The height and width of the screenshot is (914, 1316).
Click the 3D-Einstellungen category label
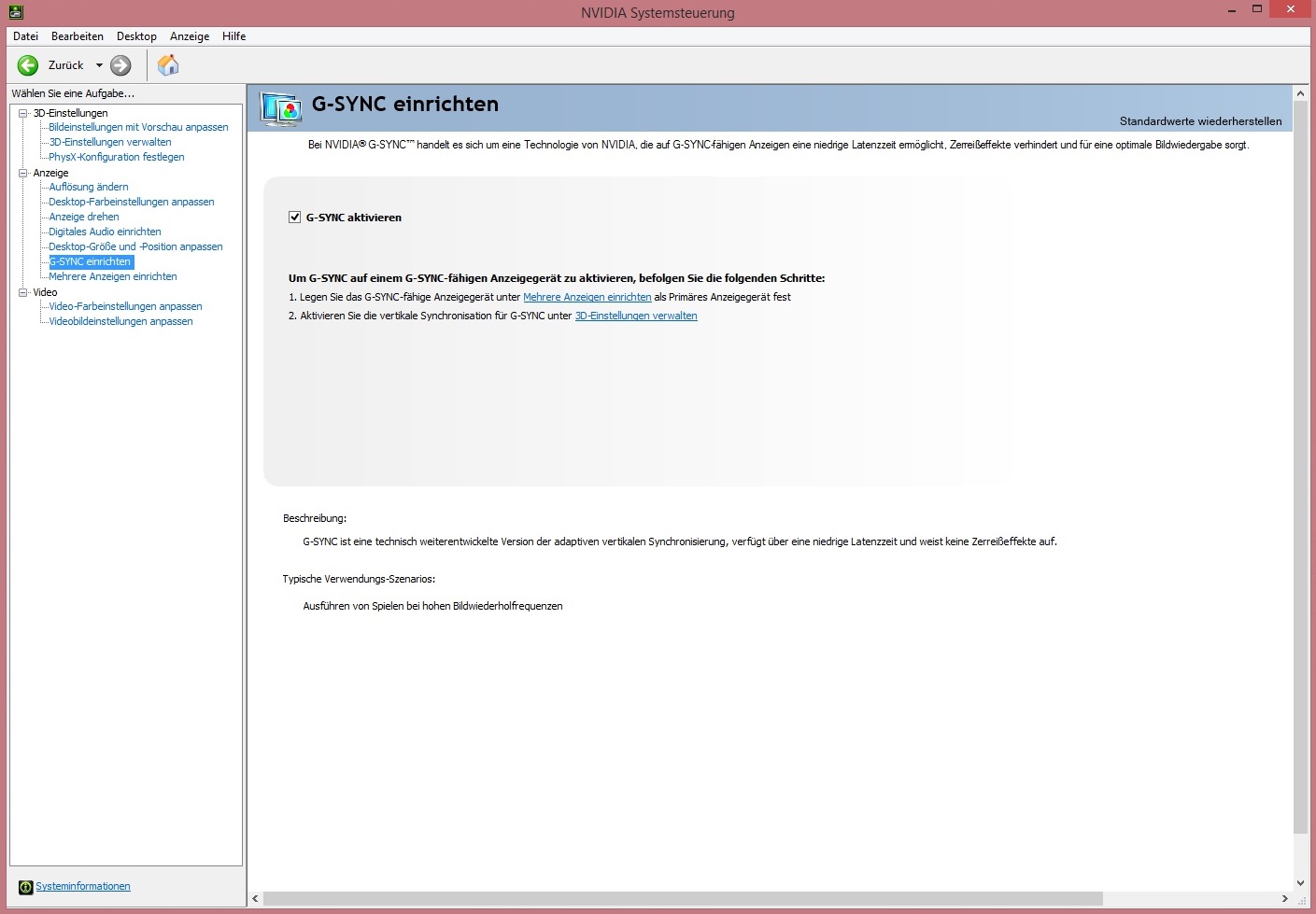tap(71, 113)
